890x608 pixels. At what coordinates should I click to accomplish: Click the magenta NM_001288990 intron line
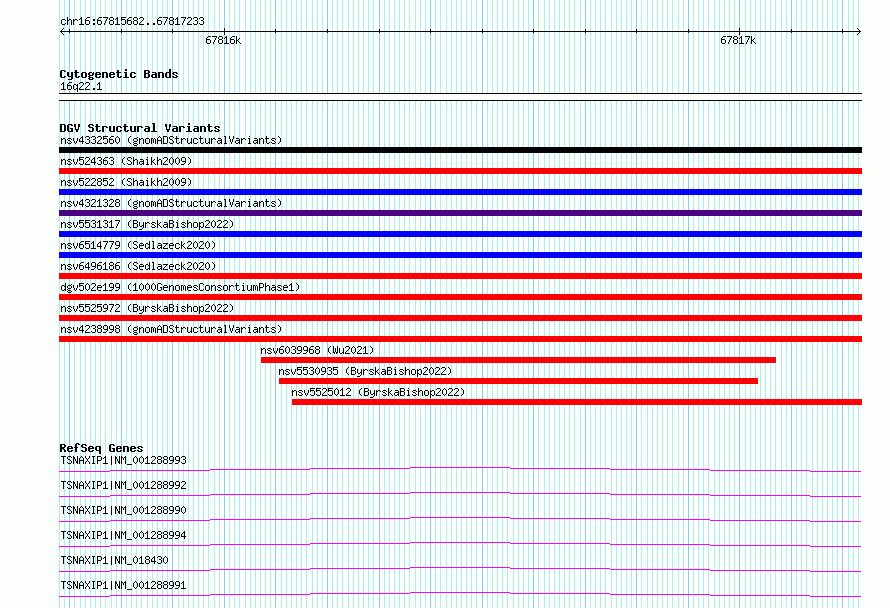click(x=460, y=519)
